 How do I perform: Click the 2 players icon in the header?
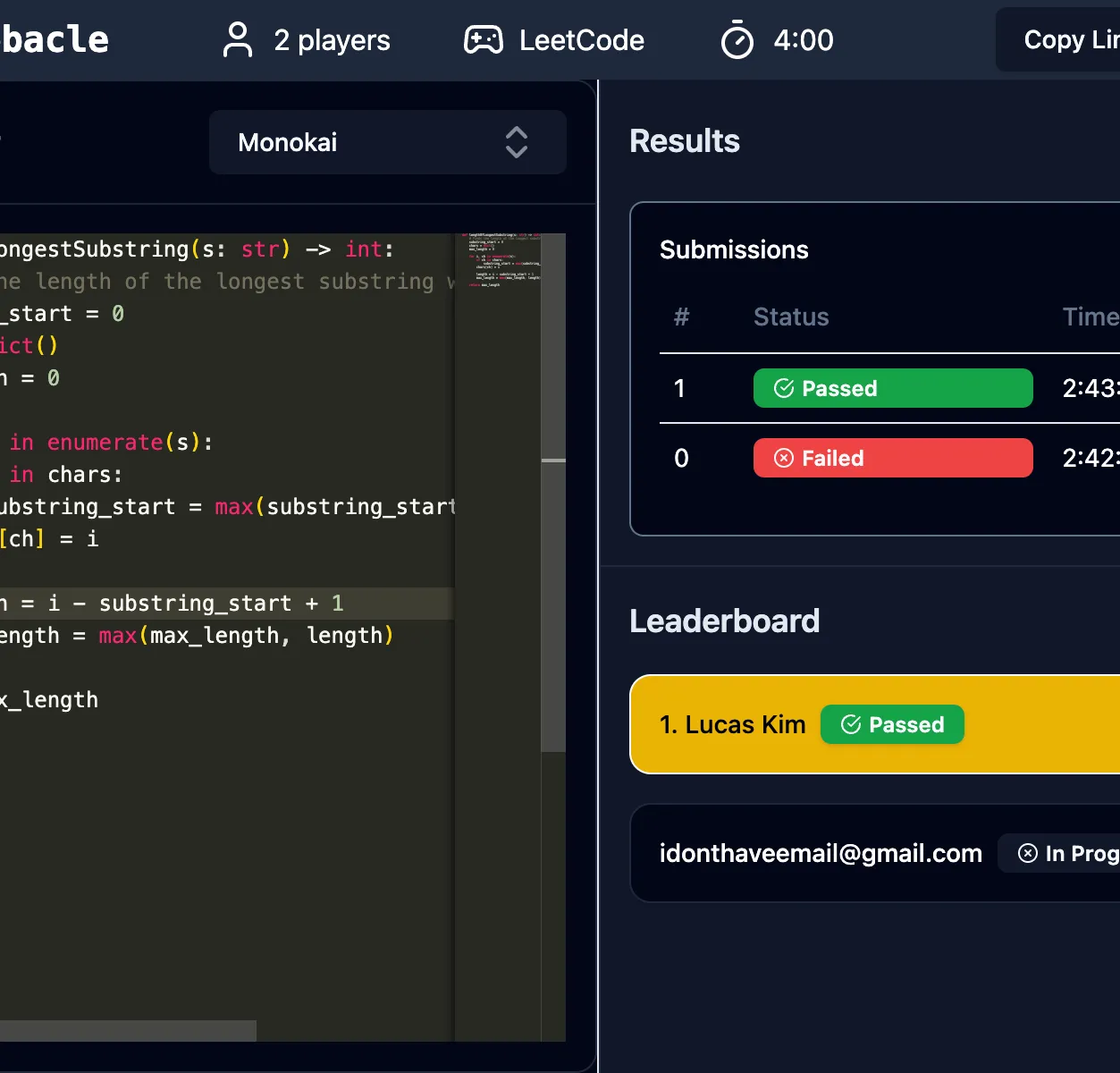click(x=237, y=39)
